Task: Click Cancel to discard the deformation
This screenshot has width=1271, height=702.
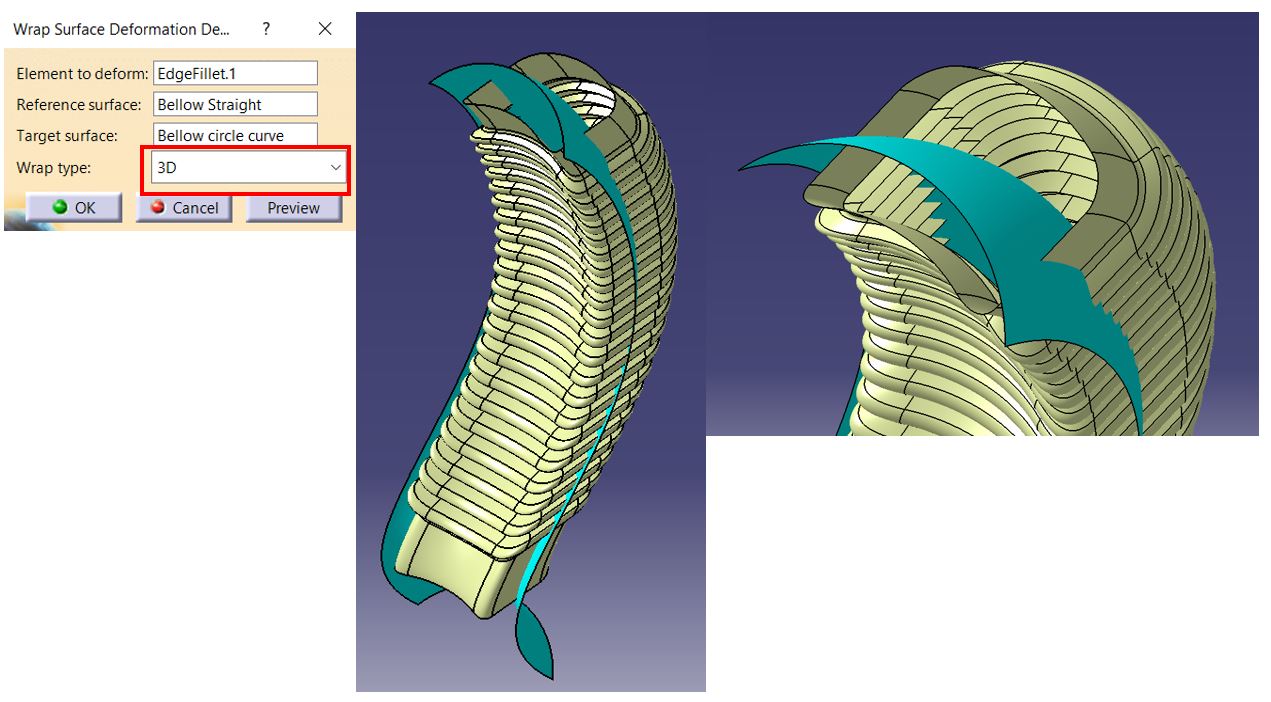Action: coord(184,208)
